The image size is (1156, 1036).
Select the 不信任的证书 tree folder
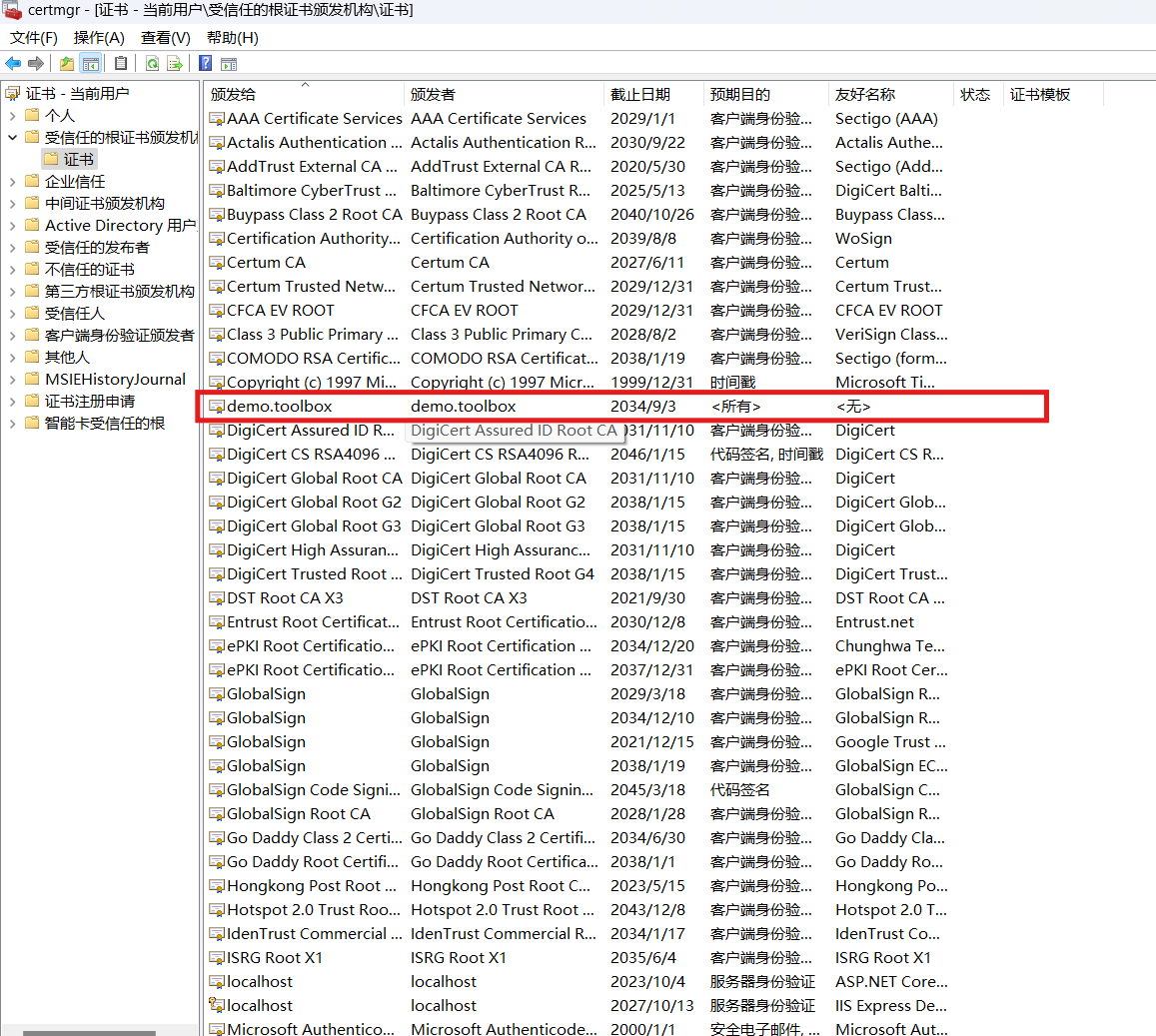click(89, 270)
